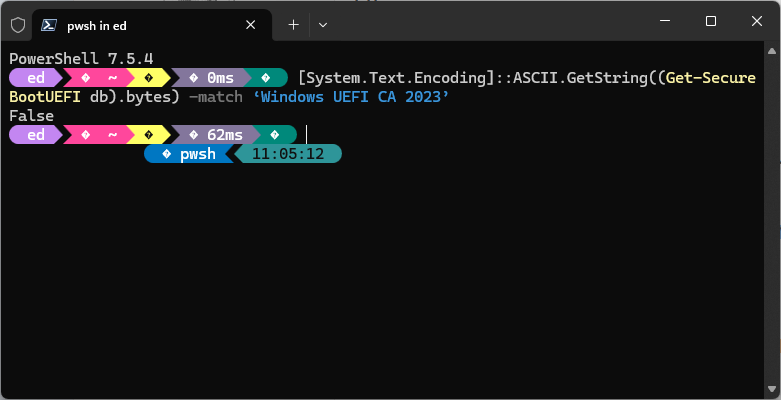Image resolution: width=781 pixels, height=400 pixels.
Task: Select the 'pwsh in ed' tab
Action: [140, 24]
